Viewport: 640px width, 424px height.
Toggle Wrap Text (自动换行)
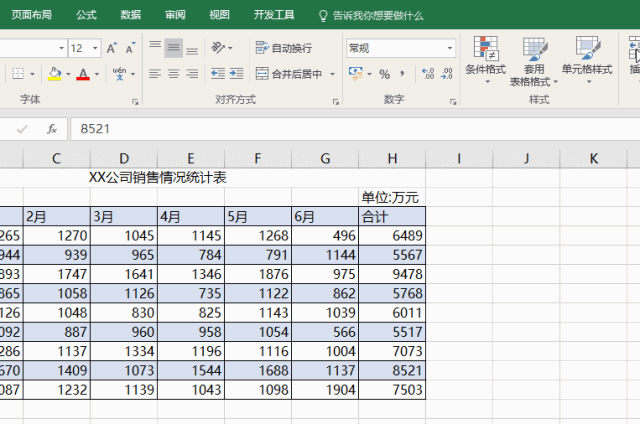point(284,48)
